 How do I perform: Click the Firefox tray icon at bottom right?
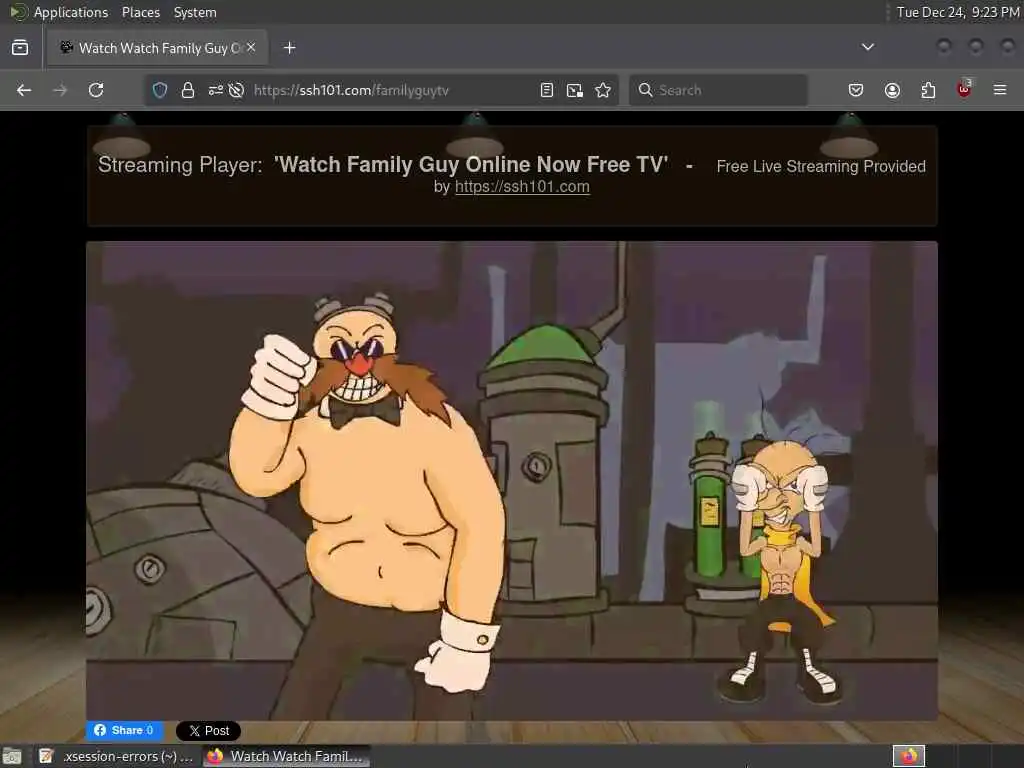(908, 756)
